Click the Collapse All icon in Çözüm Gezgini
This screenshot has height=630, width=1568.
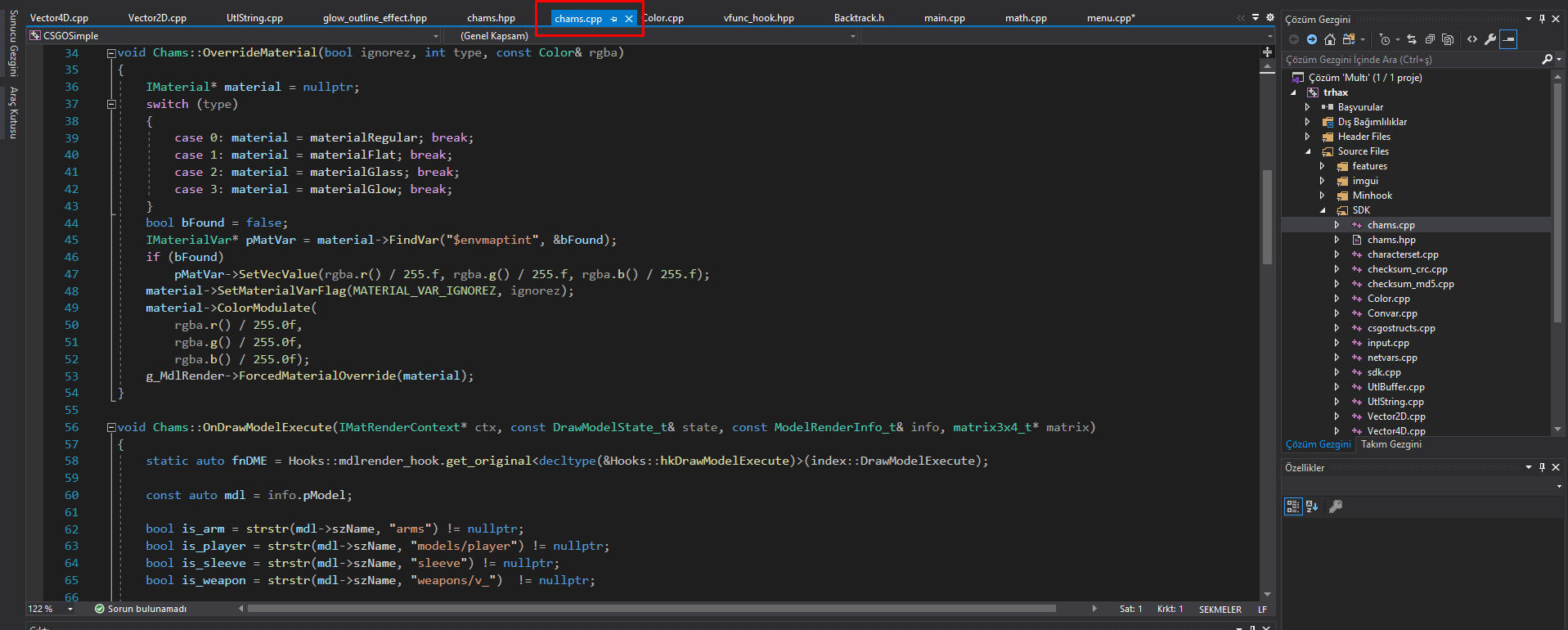coord(1430,39)
